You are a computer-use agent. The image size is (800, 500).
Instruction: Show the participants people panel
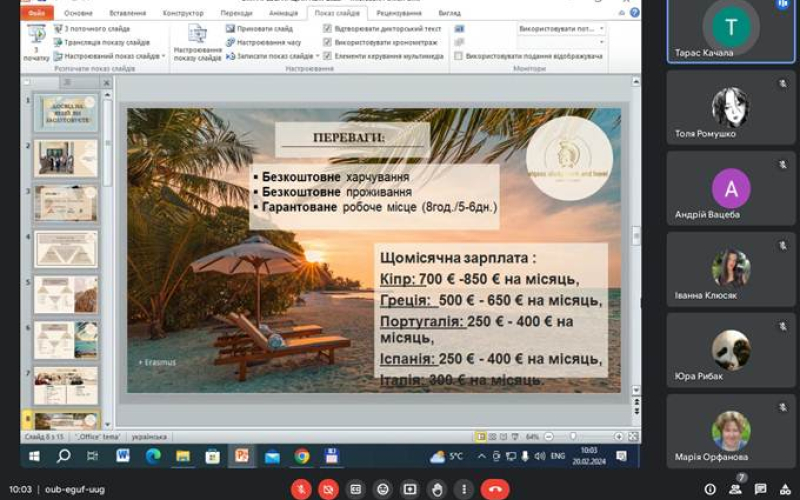pos(735,490)
